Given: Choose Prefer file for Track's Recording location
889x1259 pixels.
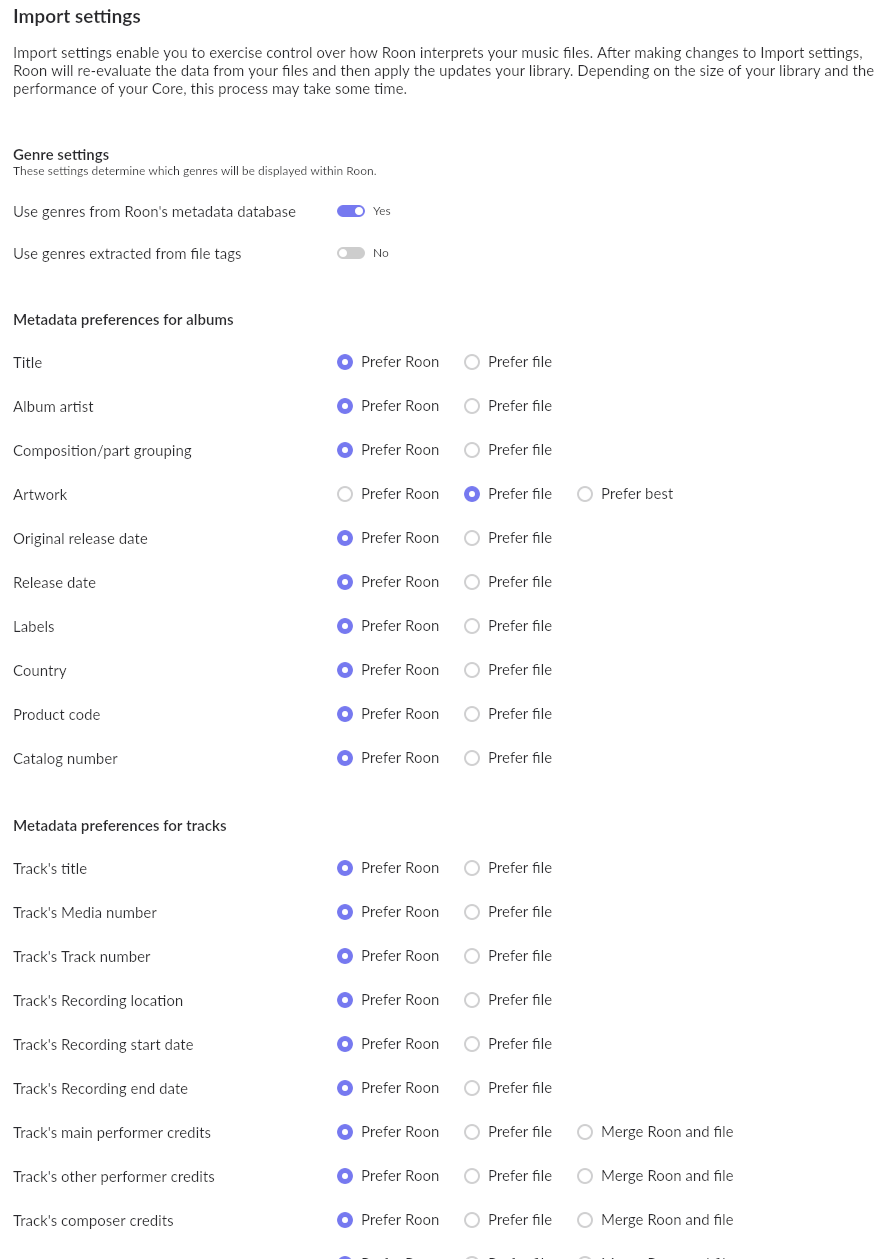Looking at the screenshot, I should point(472,1000).
